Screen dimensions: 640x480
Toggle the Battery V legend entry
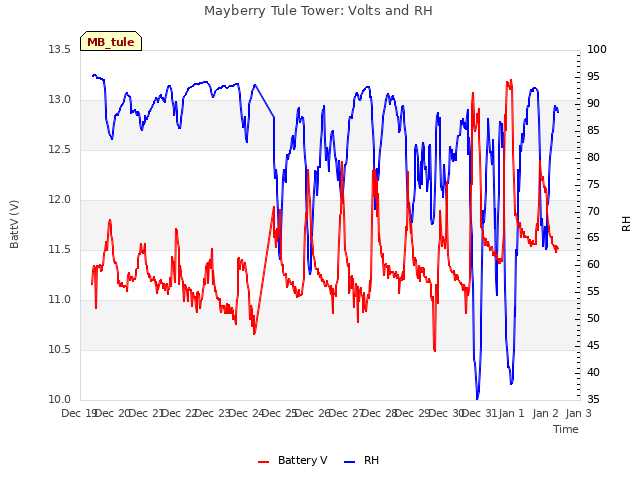coord(293,460)
